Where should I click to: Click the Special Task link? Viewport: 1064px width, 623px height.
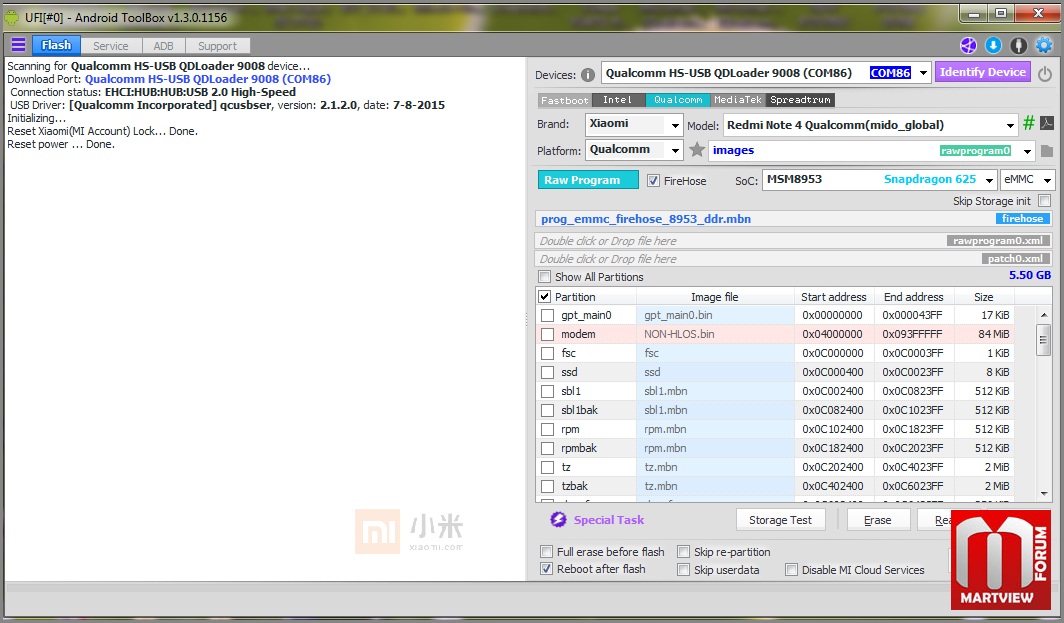(609, 520)
